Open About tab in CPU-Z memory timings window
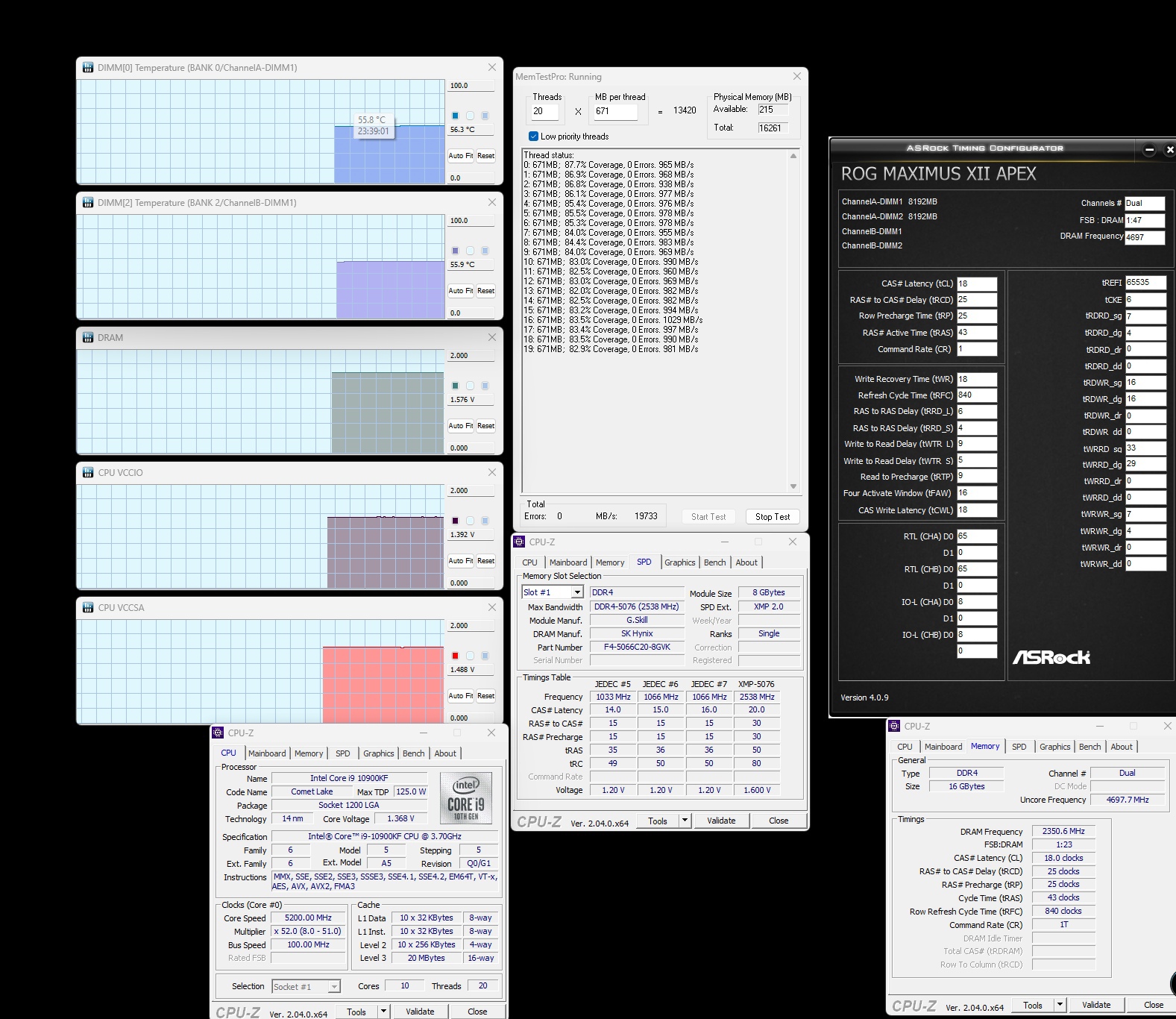 (x=1122, y=747)
